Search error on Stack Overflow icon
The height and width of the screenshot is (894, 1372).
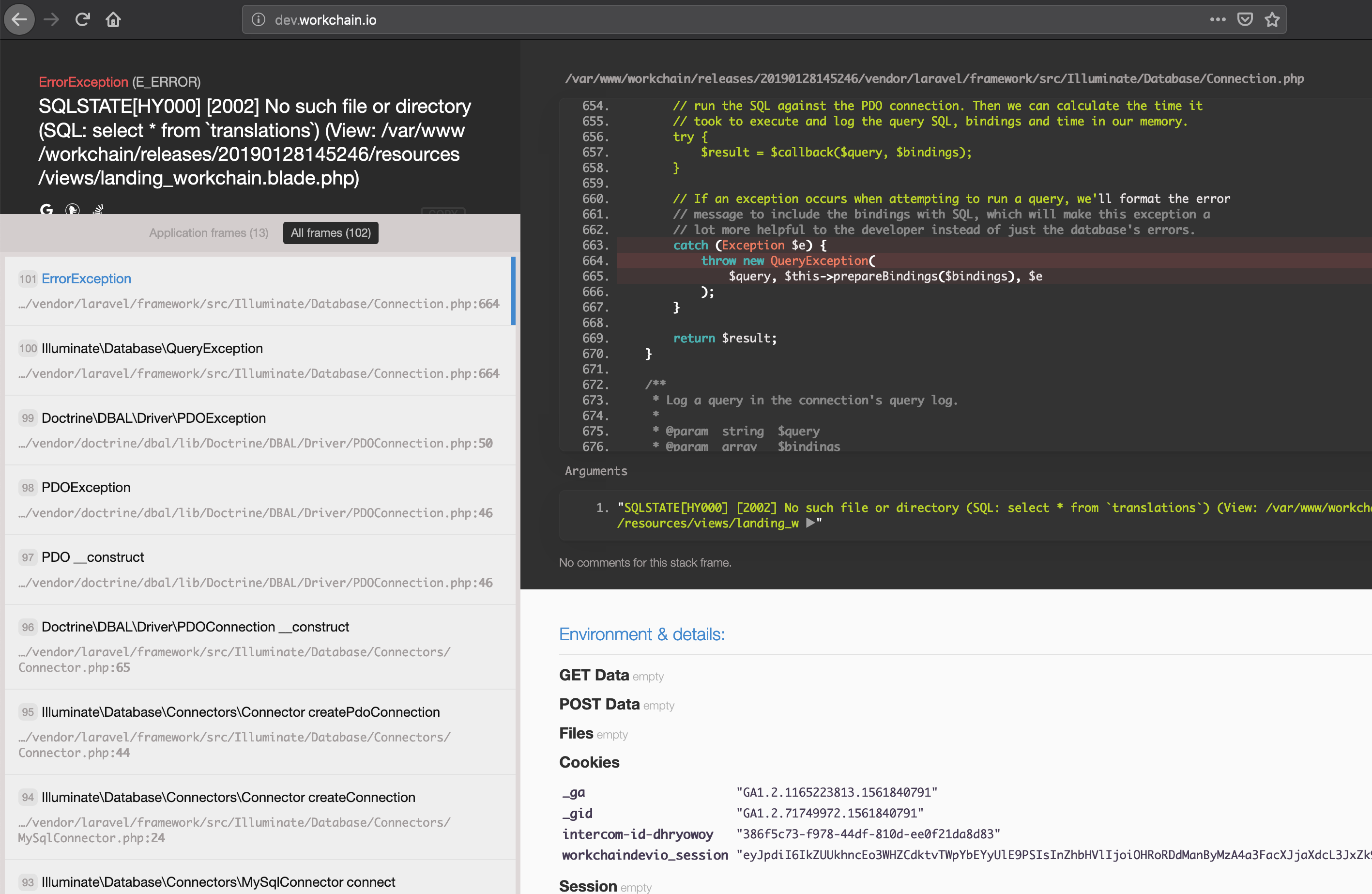click(98, 209)
